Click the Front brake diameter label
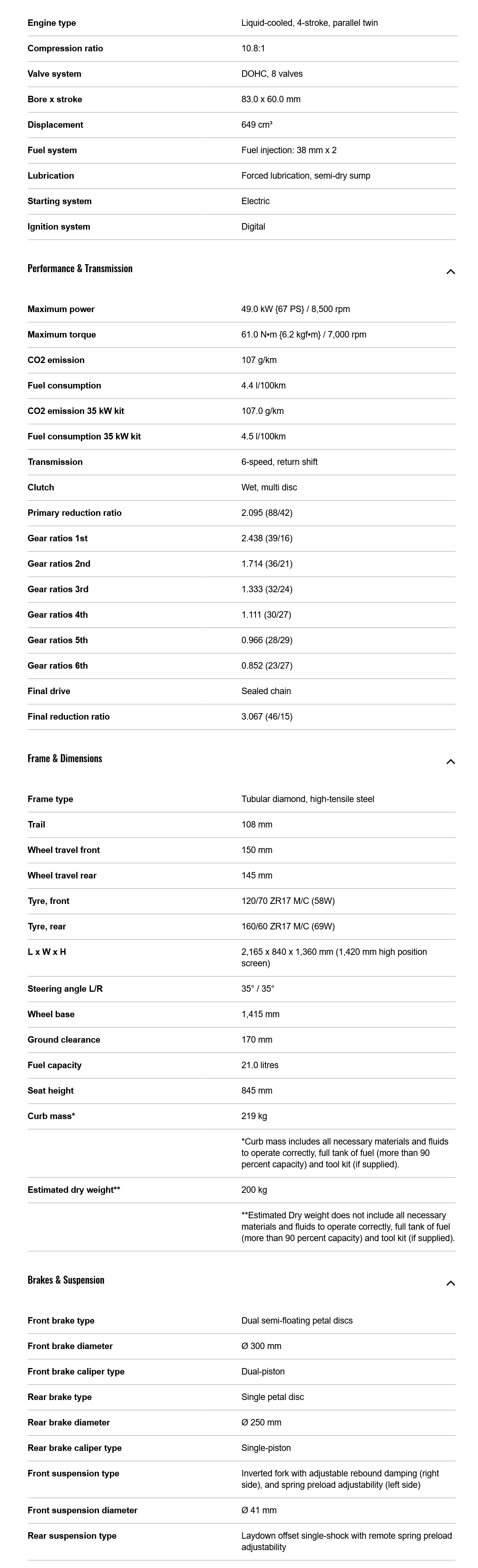The image size is (478, 1568). pyautogui.click(x=70, y=1346)
